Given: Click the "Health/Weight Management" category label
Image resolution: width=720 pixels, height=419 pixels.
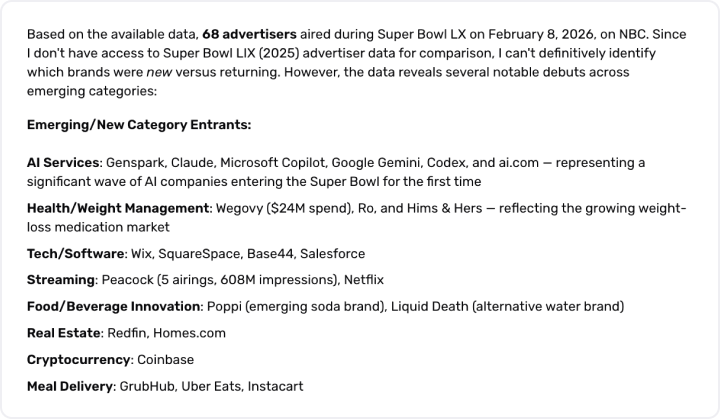Looking at the screenshot, I should [118, 208].
